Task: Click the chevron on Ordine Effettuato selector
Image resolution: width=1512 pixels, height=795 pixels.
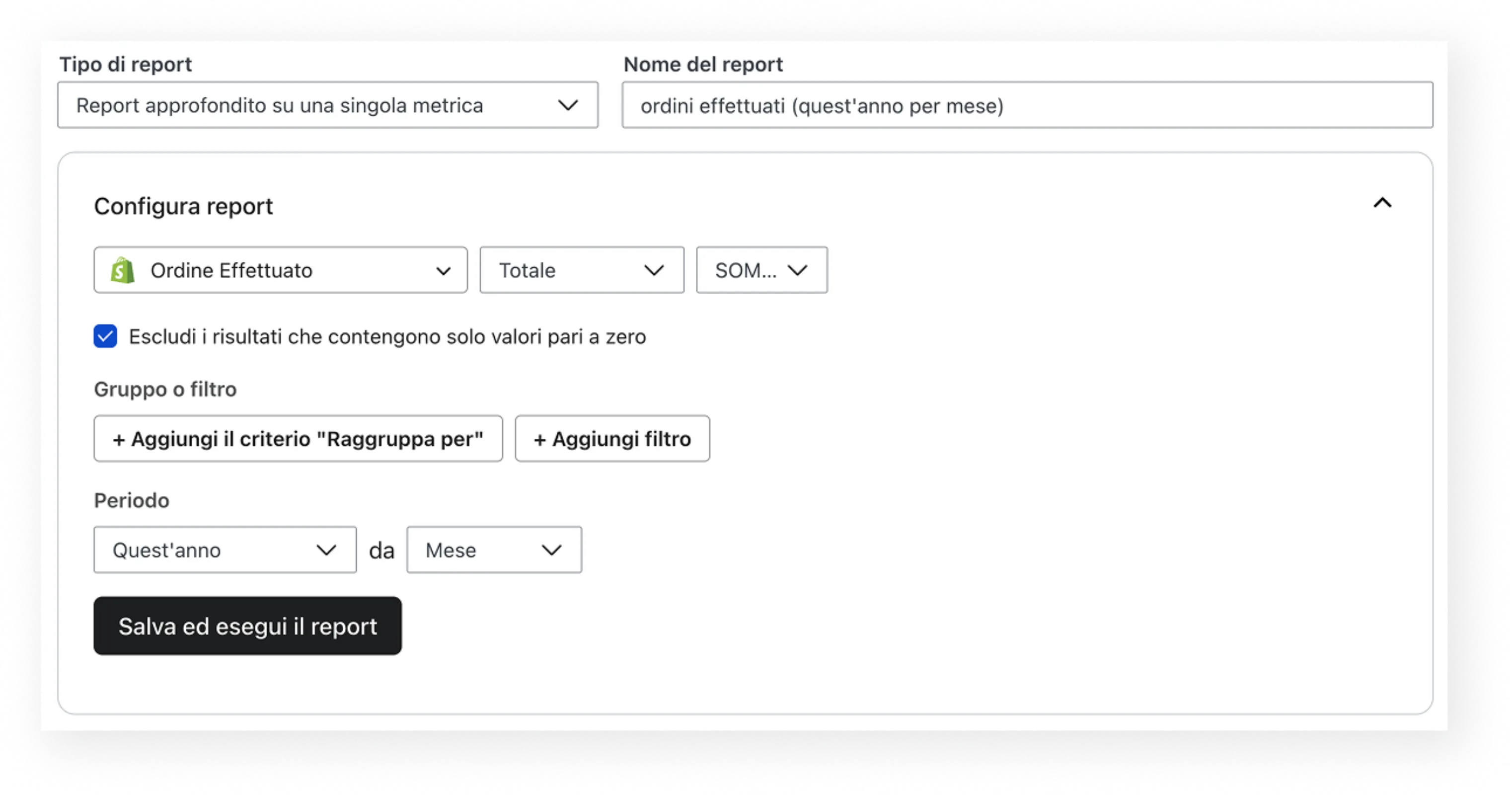Action: [445, 270]
